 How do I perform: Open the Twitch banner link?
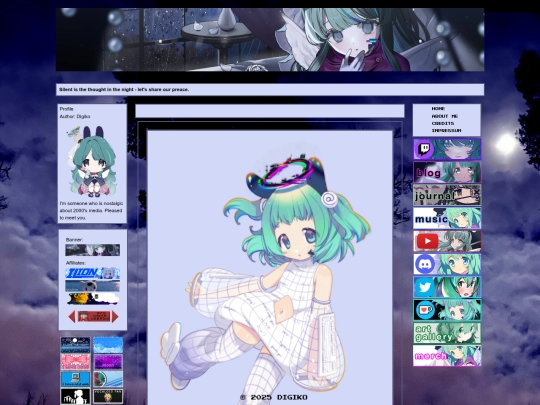(x=447, y=149)
